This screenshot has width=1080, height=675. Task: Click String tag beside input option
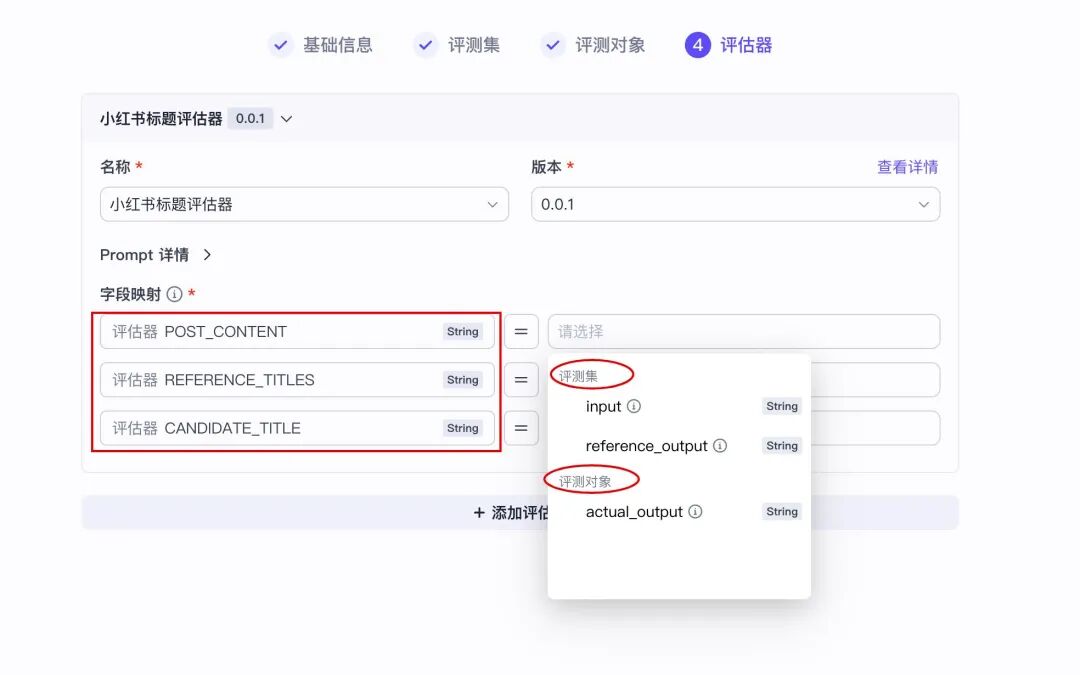pos(782,406)
